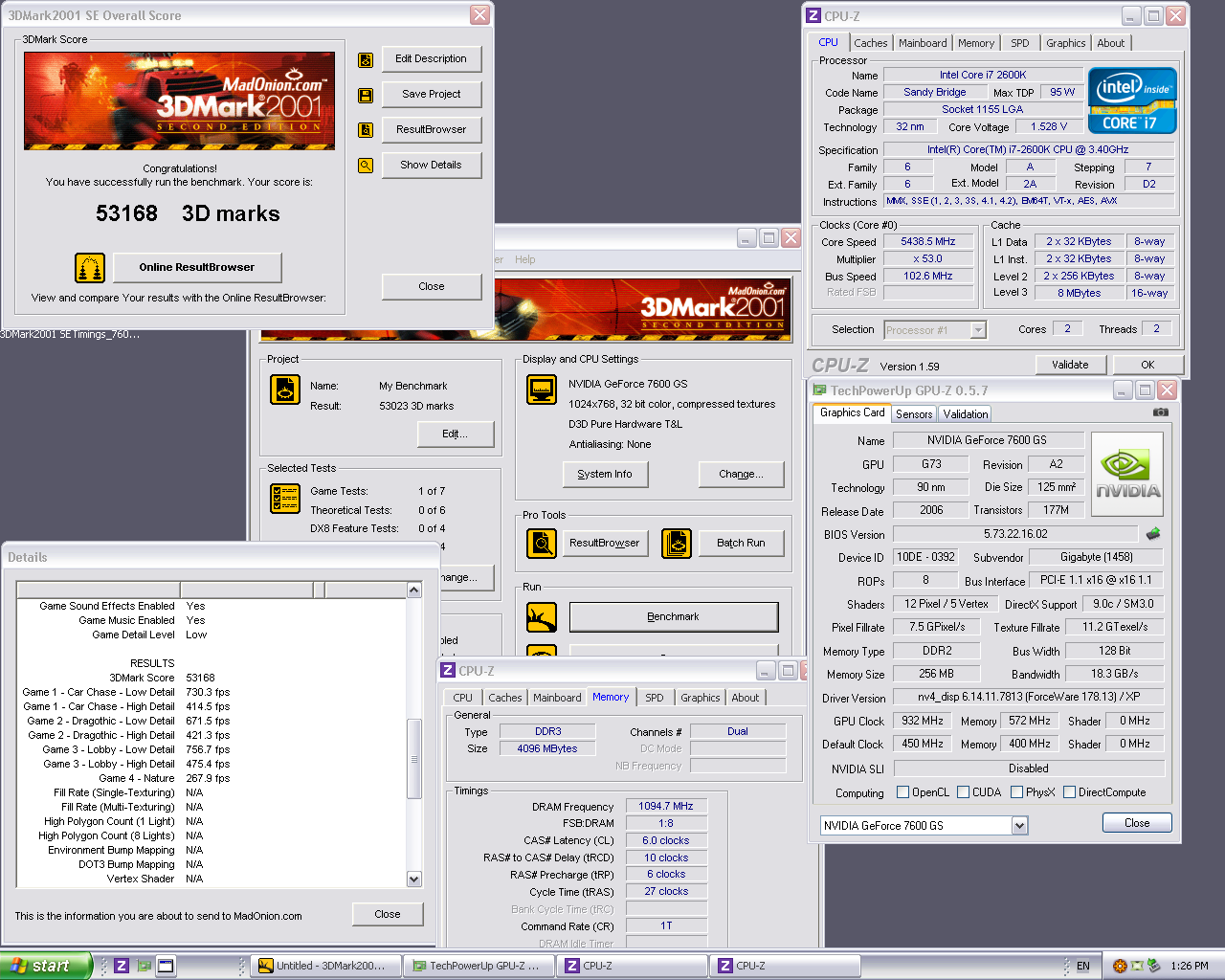Click the Batch Run icon in Pro Tools
1225x980 pixels.
click(677, 544)
